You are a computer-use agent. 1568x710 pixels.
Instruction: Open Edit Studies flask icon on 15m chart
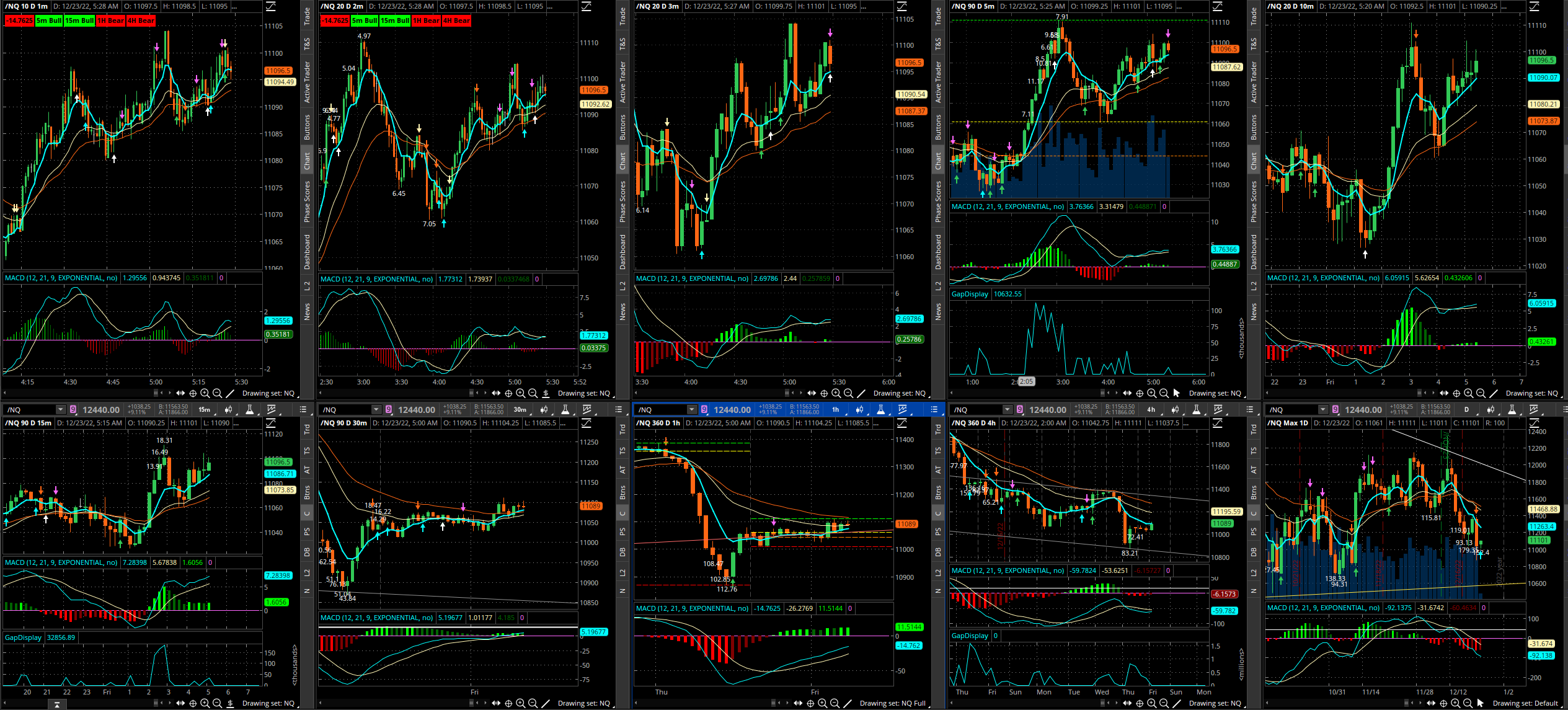click(249, 409)
